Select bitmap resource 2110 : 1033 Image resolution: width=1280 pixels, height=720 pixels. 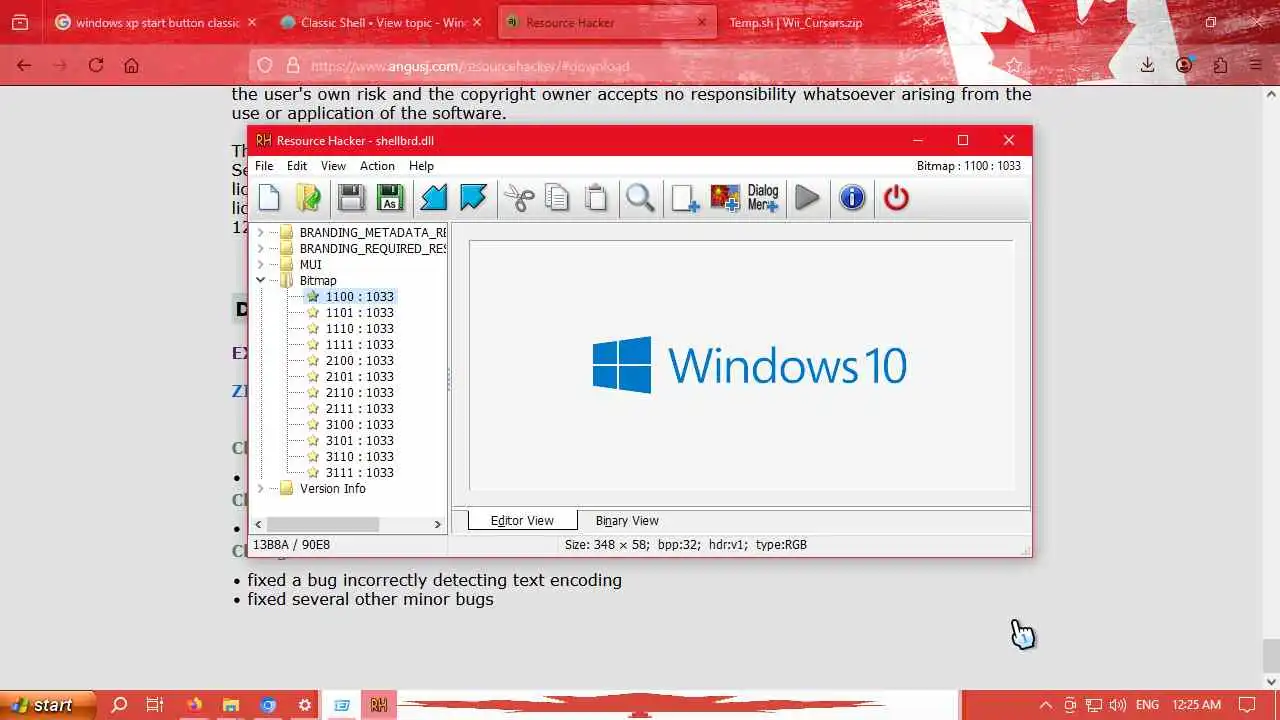click(359, 392)
